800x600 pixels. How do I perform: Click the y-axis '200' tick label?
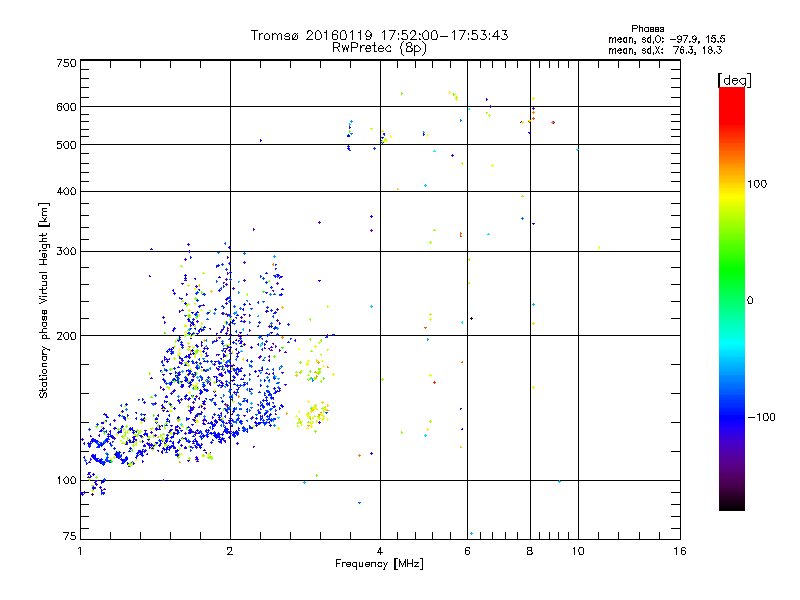pyautogui.click(x=66, y=336)
